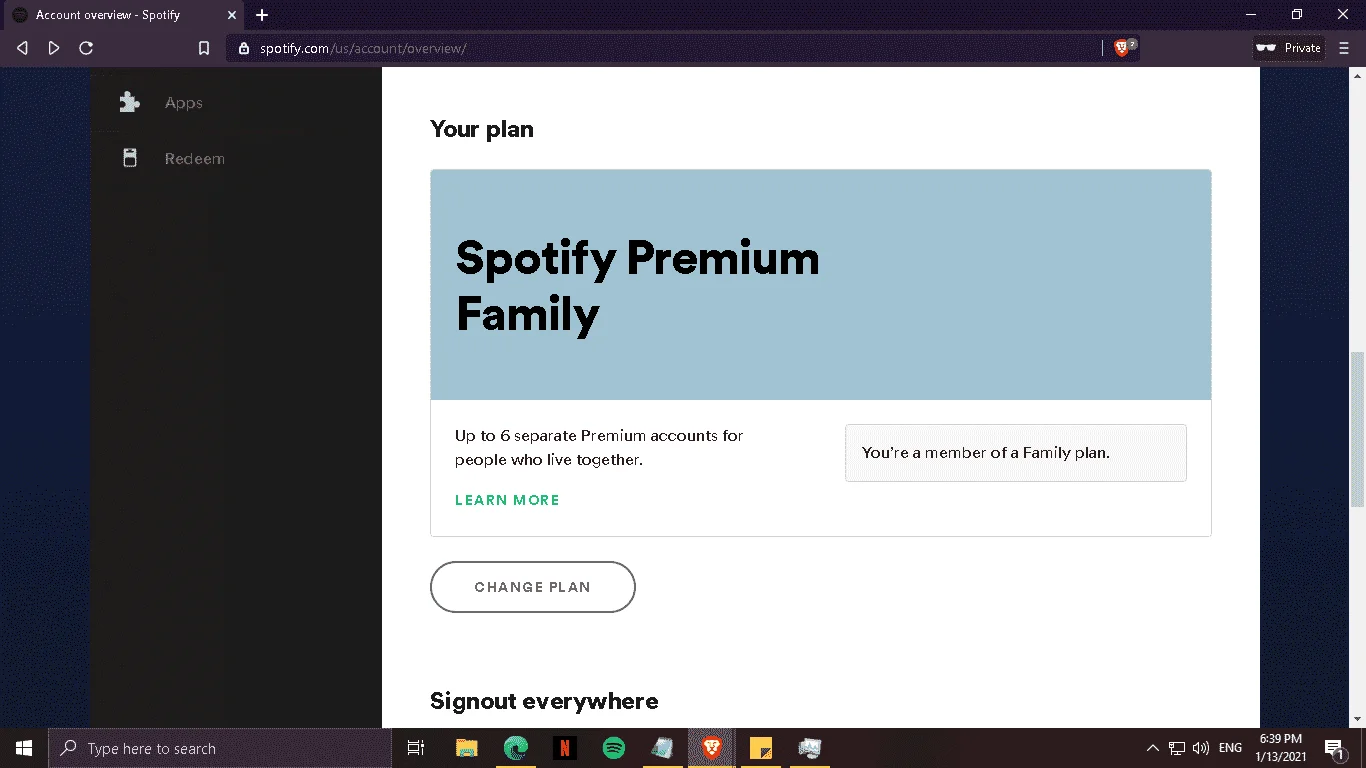This screenshot has width=1366, height=768.
Task: Open a new tab with plus button
Action: [x=262, y=15]
